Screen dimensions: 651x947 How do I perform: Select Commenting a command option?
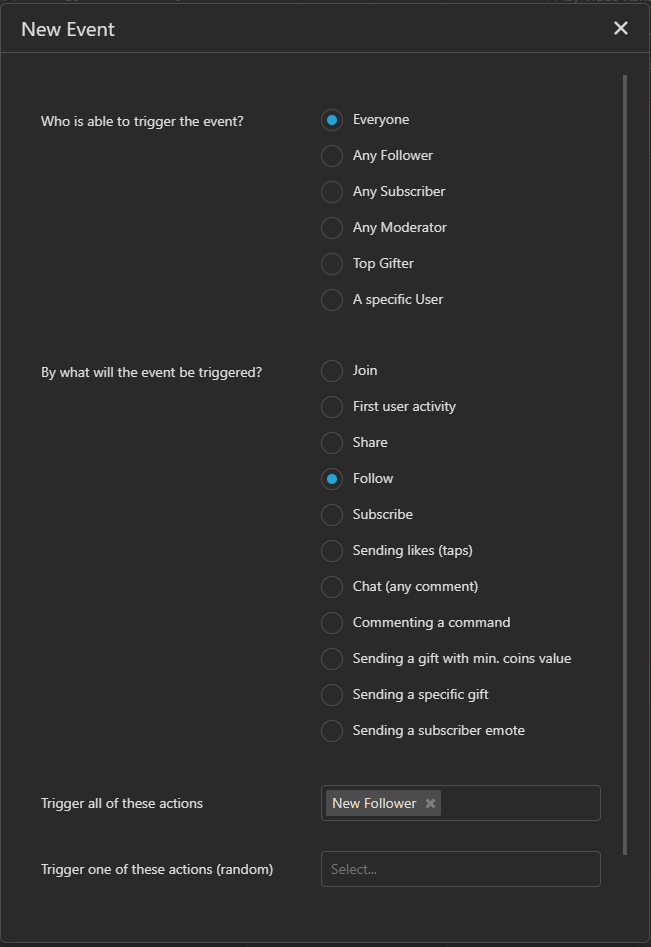[x=331, y=622]
